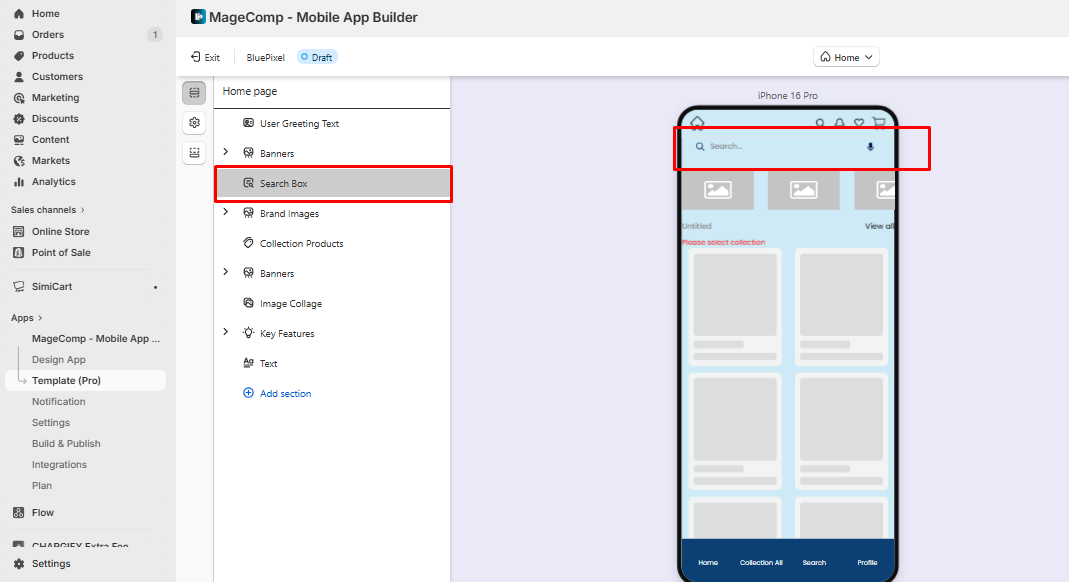Click View all link in phone preview

(x=879, y=226)
